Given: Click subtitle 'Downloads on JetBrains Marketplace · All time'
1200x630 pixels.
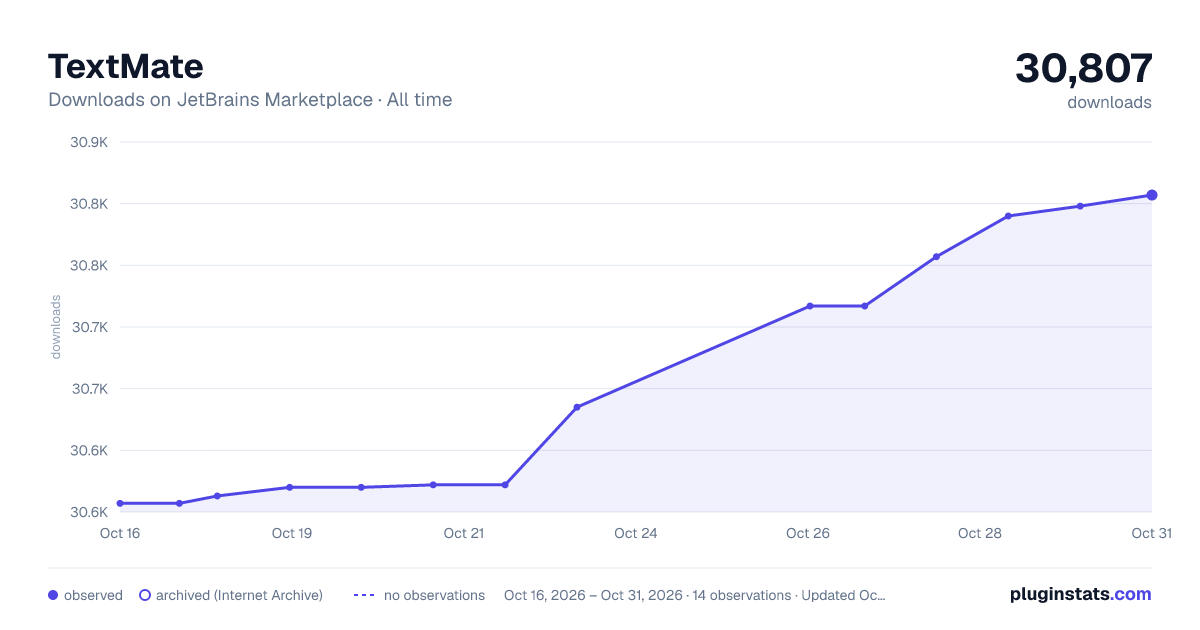Looking at the screenshot, I should click(250, 100).
